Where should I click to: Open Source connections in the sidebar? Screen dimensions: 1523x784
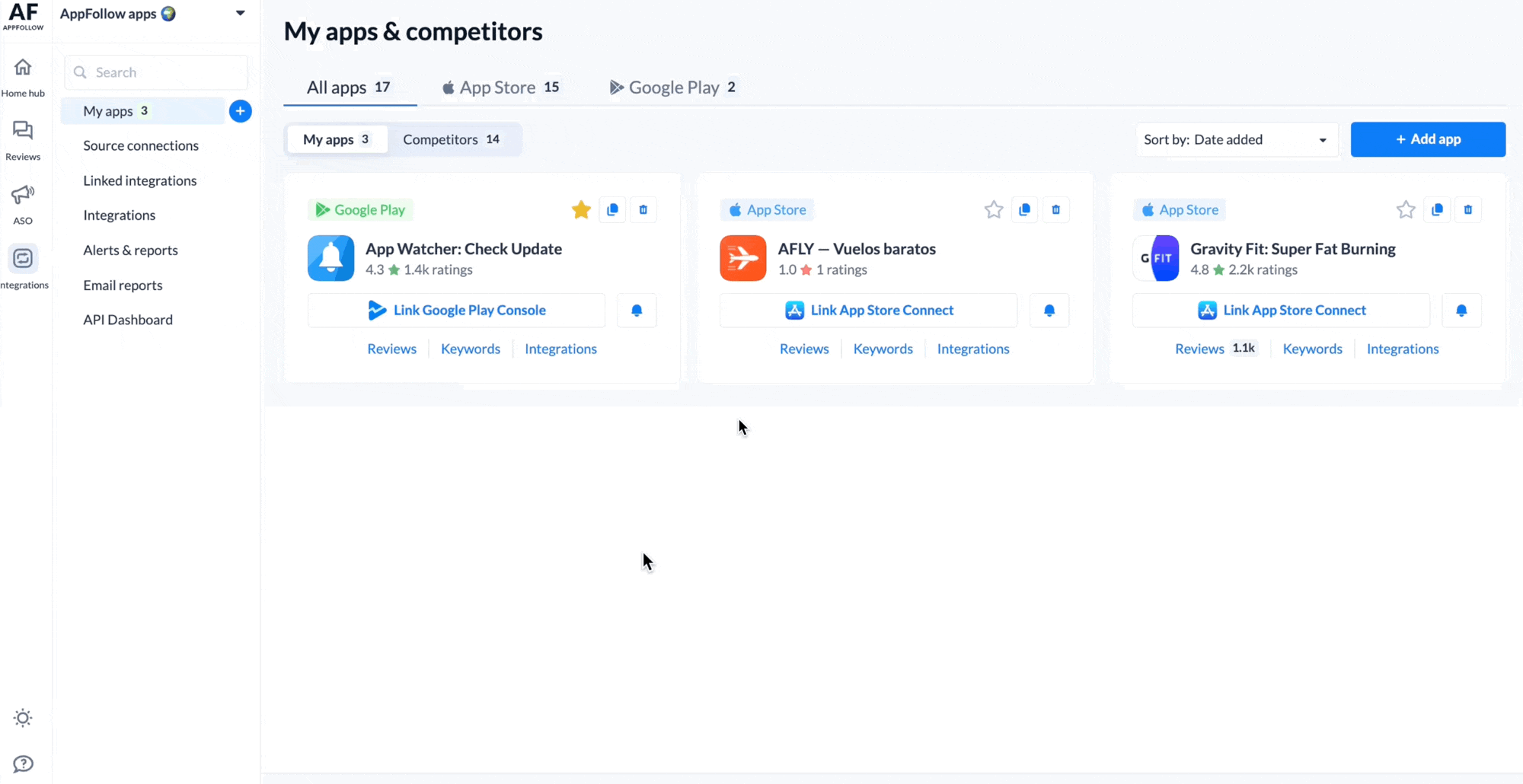pos(141,145)
